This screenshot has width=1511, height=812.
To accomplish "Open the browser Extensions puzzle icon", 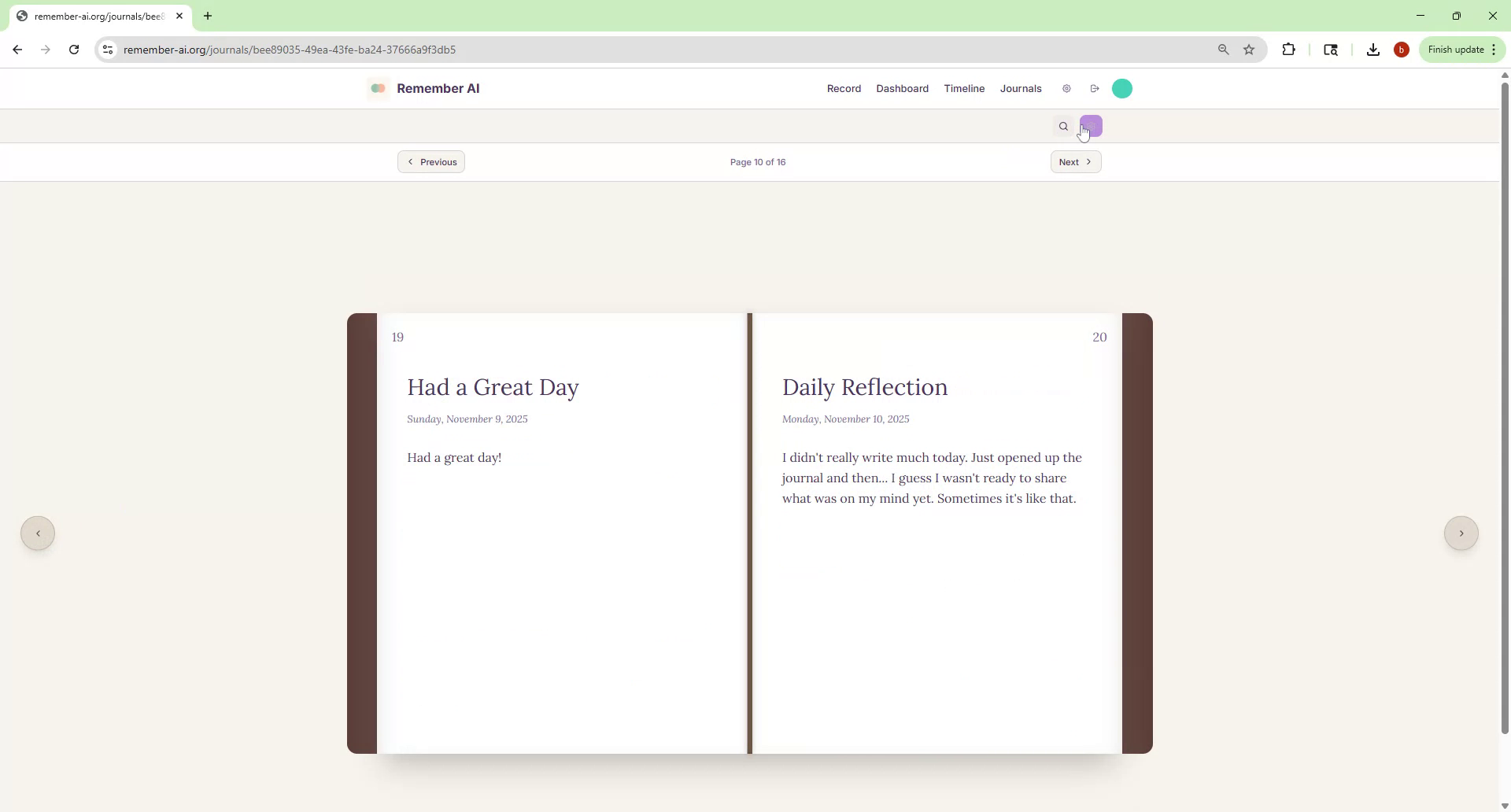I will [1289, 49].
